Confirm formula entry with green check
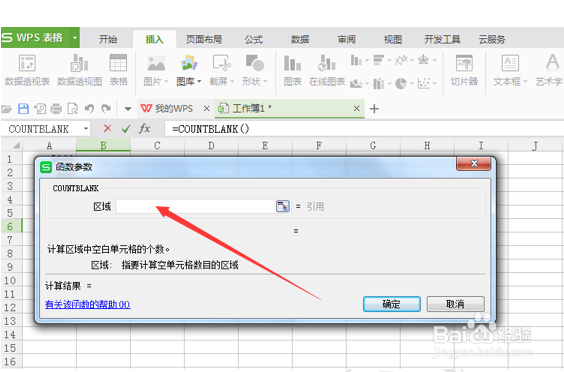This screenshot has height=372, width=564. coord(126,128)
